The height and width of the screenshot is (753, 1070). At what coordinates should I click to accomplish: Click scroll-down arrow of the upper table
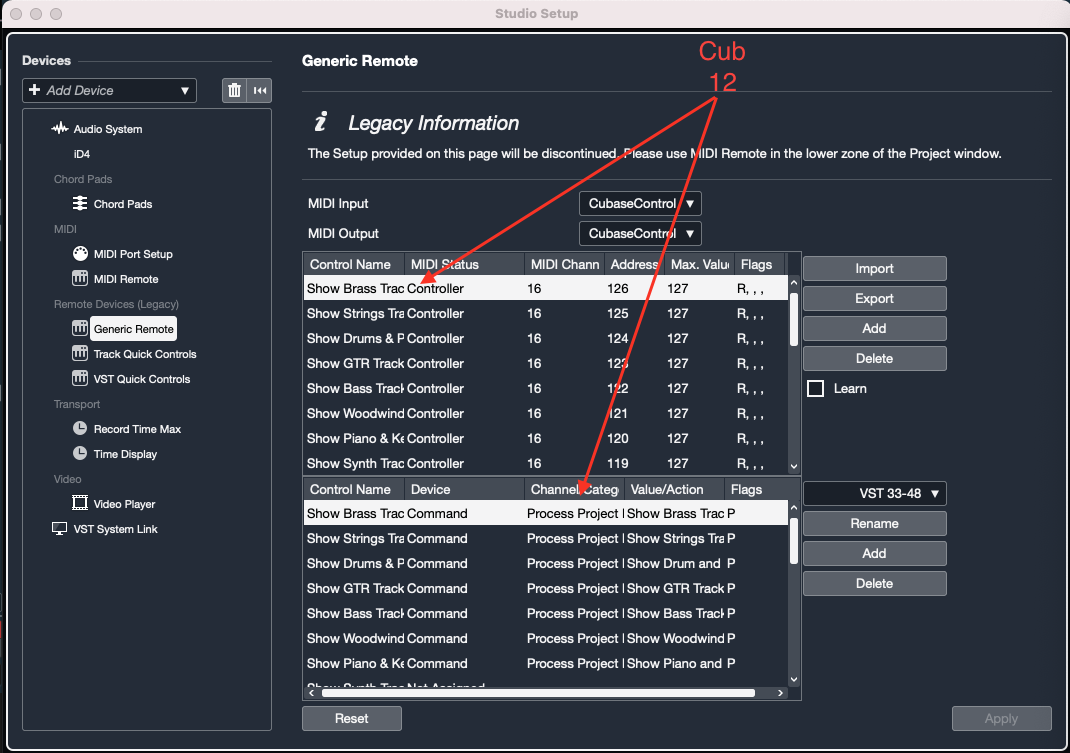794,466
